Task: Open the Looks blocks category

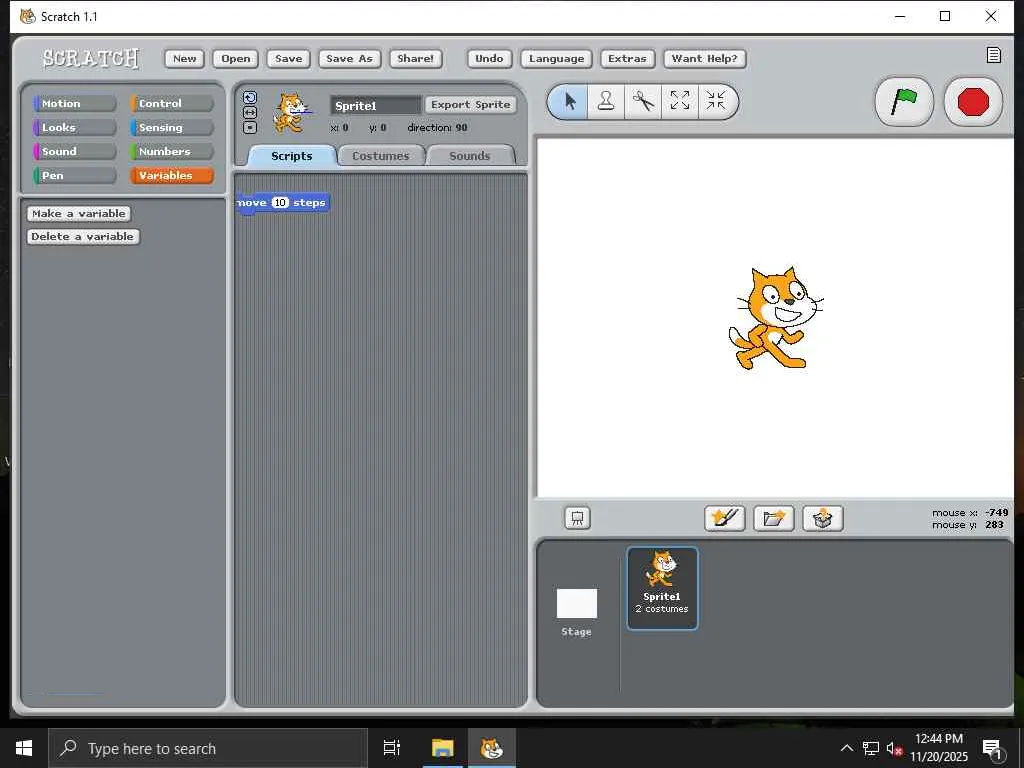Action: [74, 127]
